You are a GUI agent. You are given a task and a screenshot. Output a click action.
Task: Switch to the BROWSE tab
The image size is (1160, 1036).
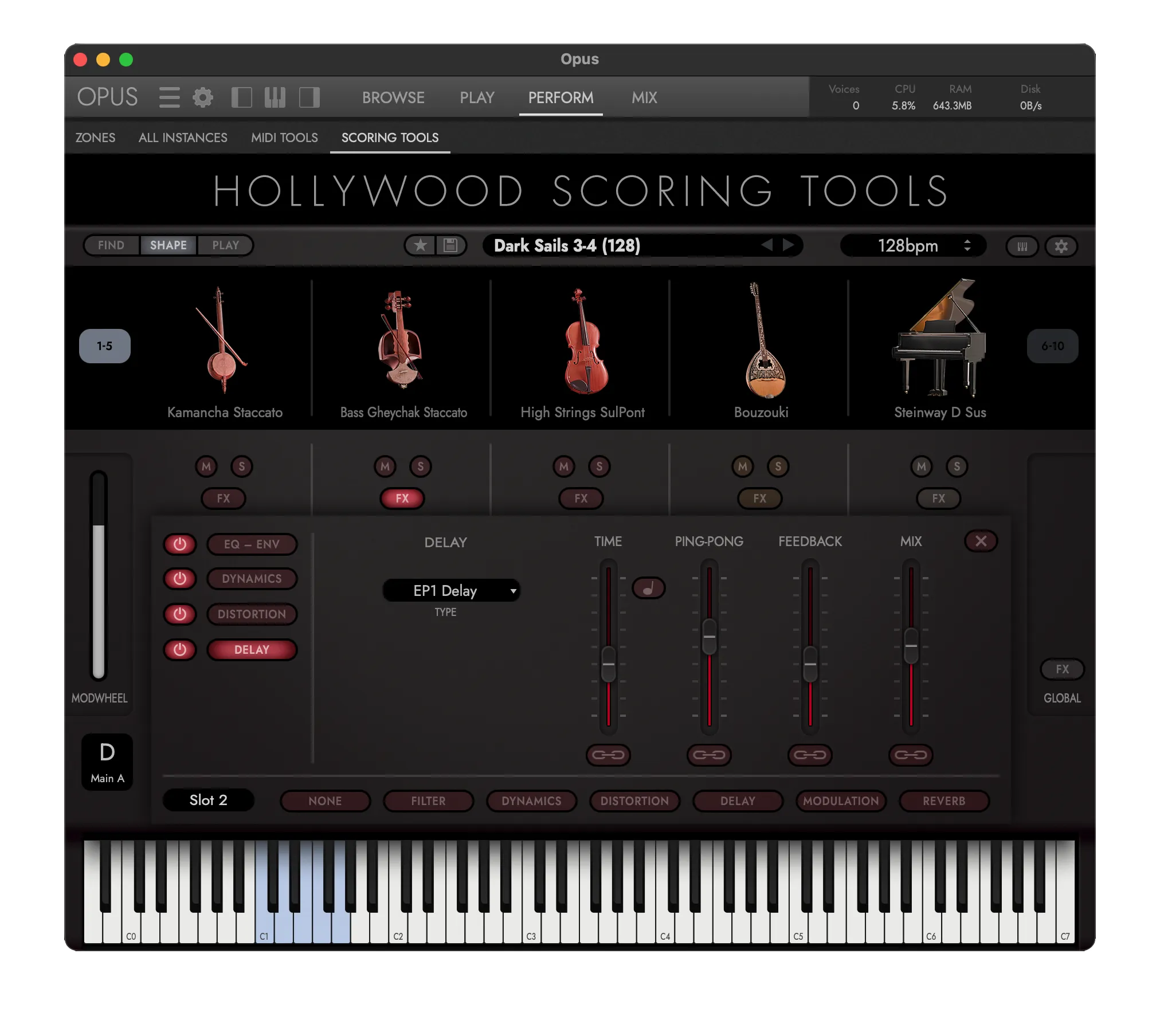pos(393,97)
